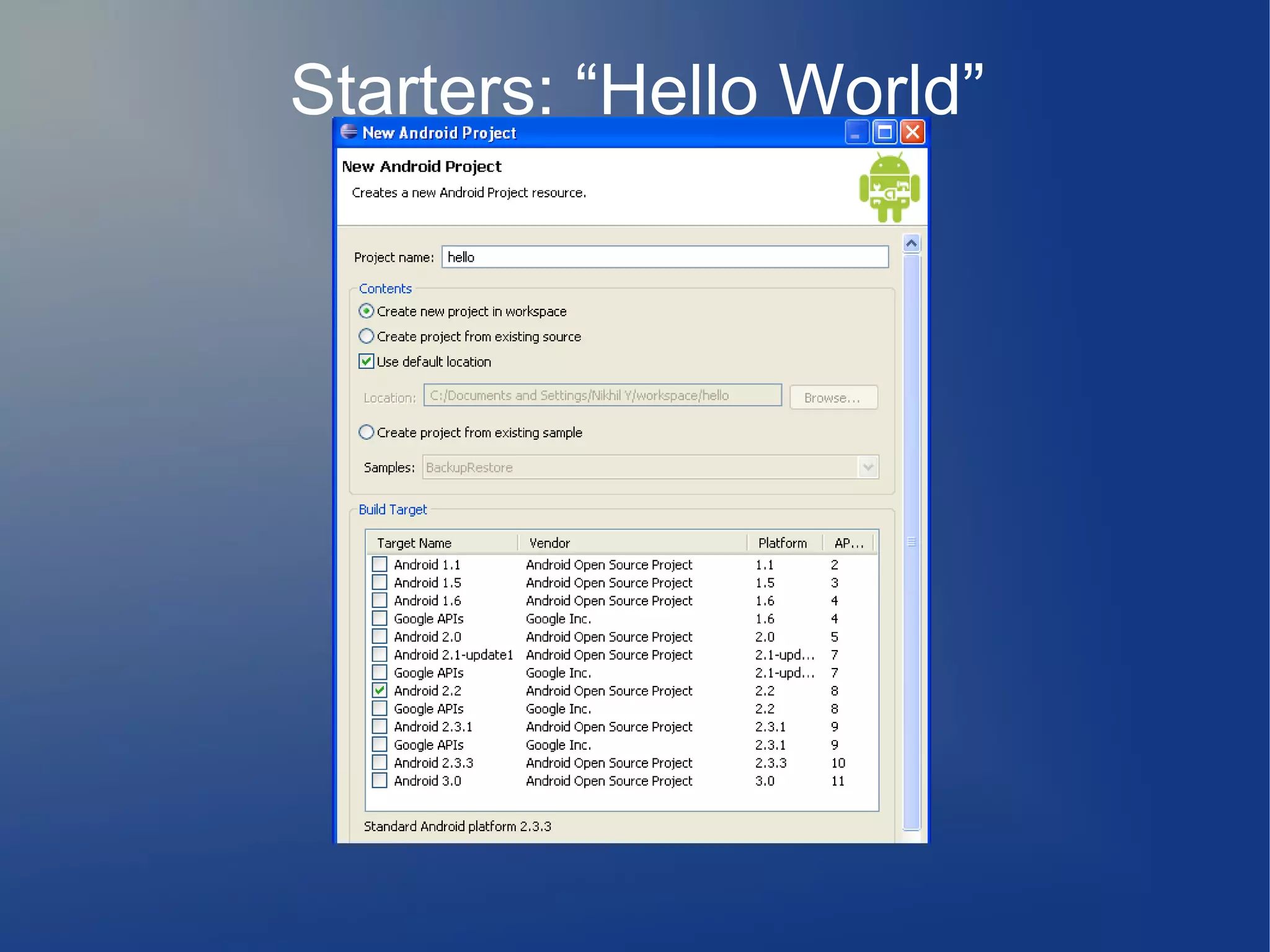
Task: Select the 'Android 2.2' target name
Action: tap(427, 691)
